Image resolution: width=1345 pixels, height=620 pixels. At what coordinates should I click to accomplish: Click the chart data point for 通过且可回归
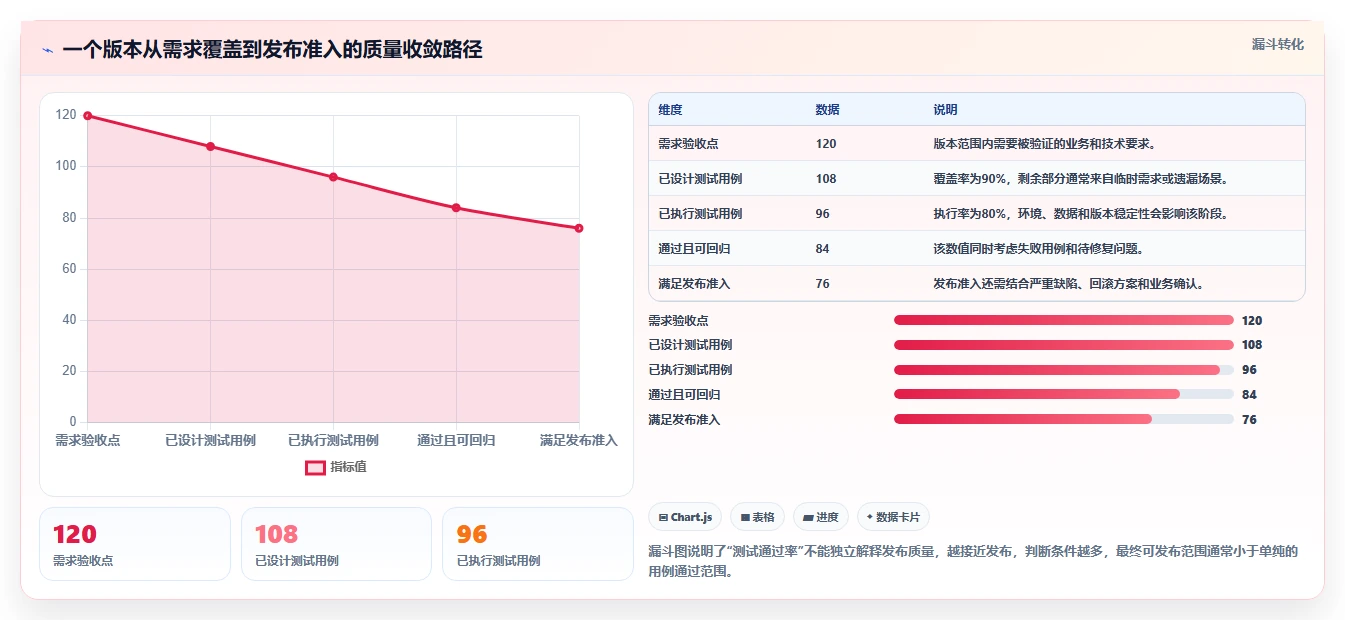click(456, 208)
